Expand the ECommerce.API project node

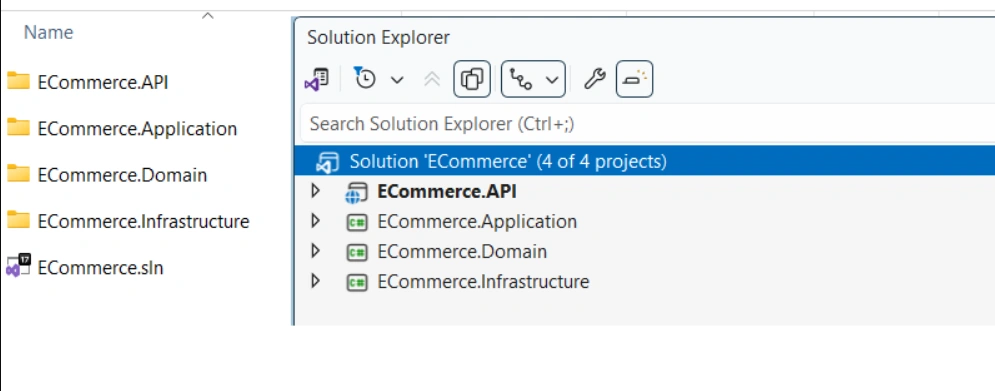coord(315,191)
